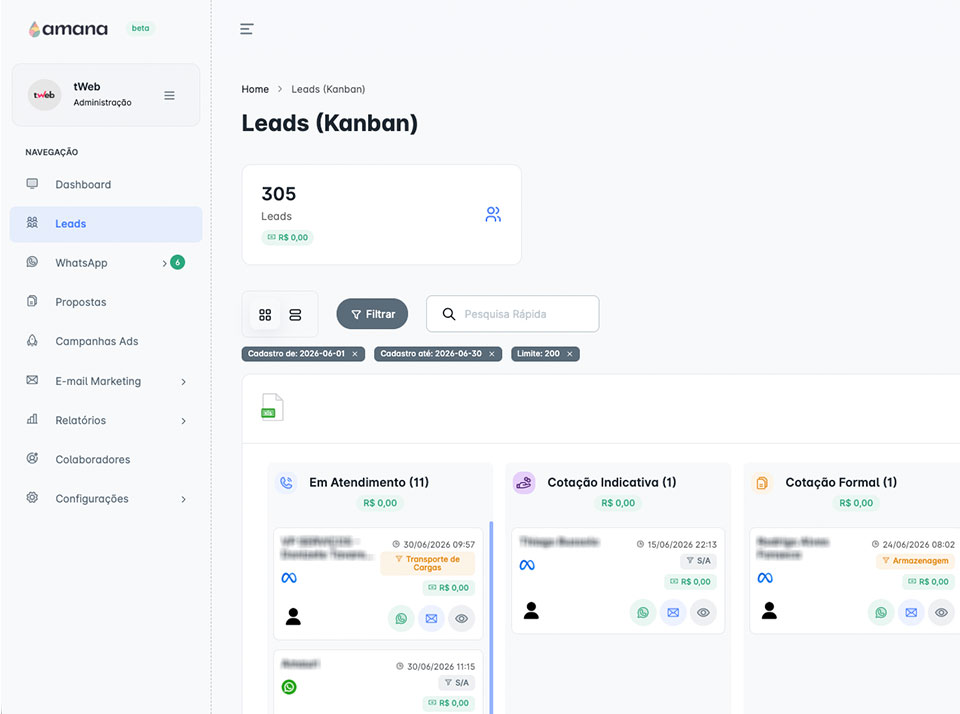960x714 pixels.
Task: Switch to list view layout
Action: point(295,315)
